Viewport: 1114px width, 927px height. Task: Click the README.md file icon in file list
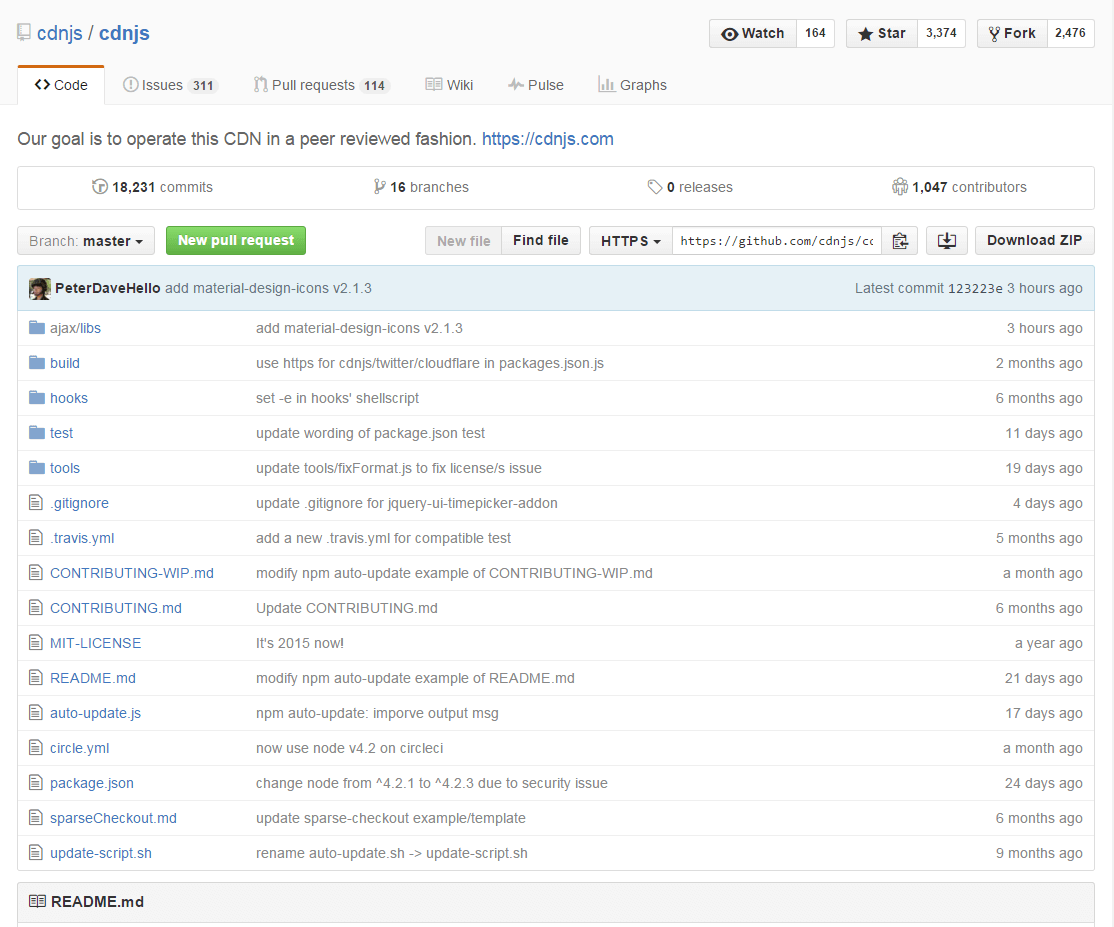pos(36,678)
